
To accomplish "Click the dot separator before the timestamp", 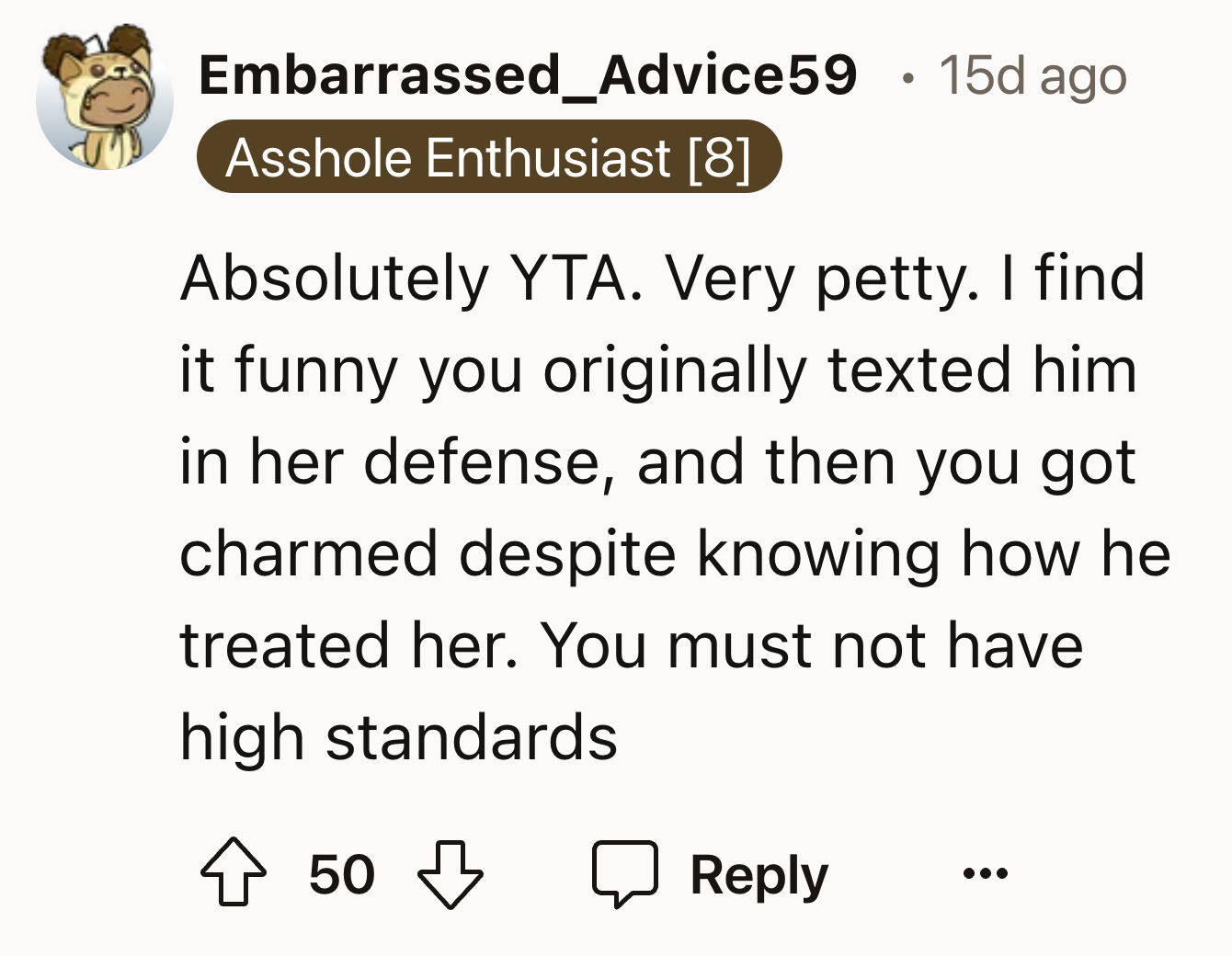I will (907, 77).
